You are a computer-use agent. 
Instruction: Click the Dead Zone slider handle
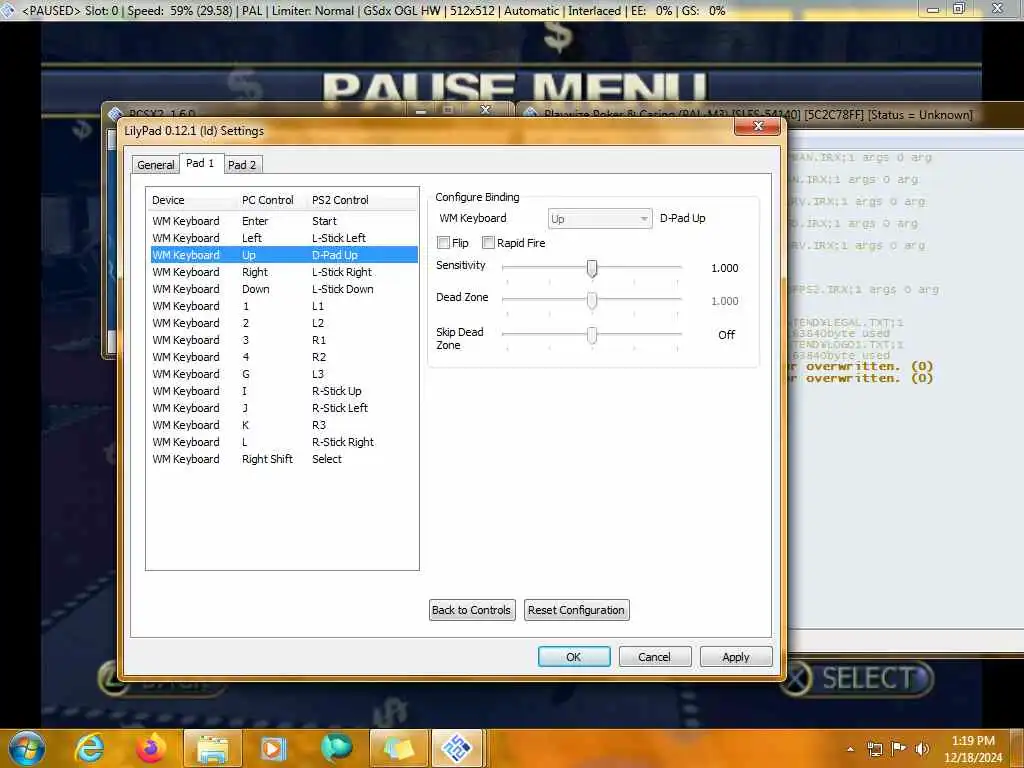592,300
